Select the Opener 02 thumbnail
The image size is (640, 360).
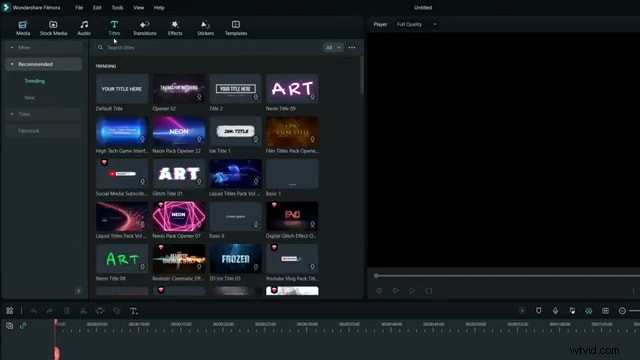click(179, 89)
